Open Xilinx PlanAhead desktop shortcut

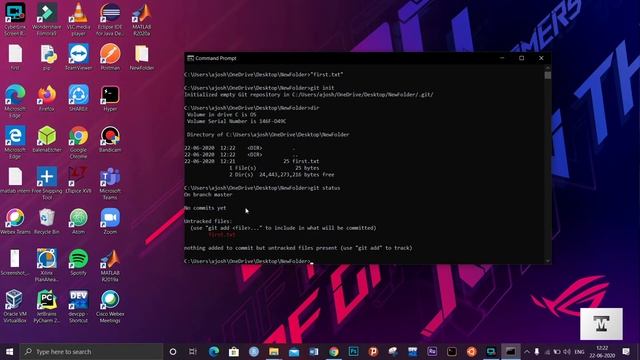tap(47, 264)
